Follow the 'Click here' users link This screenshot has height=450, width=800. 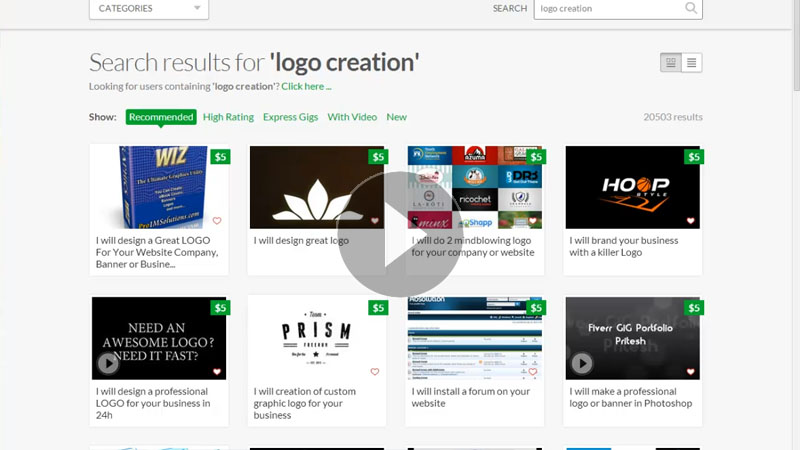point(306,87)
